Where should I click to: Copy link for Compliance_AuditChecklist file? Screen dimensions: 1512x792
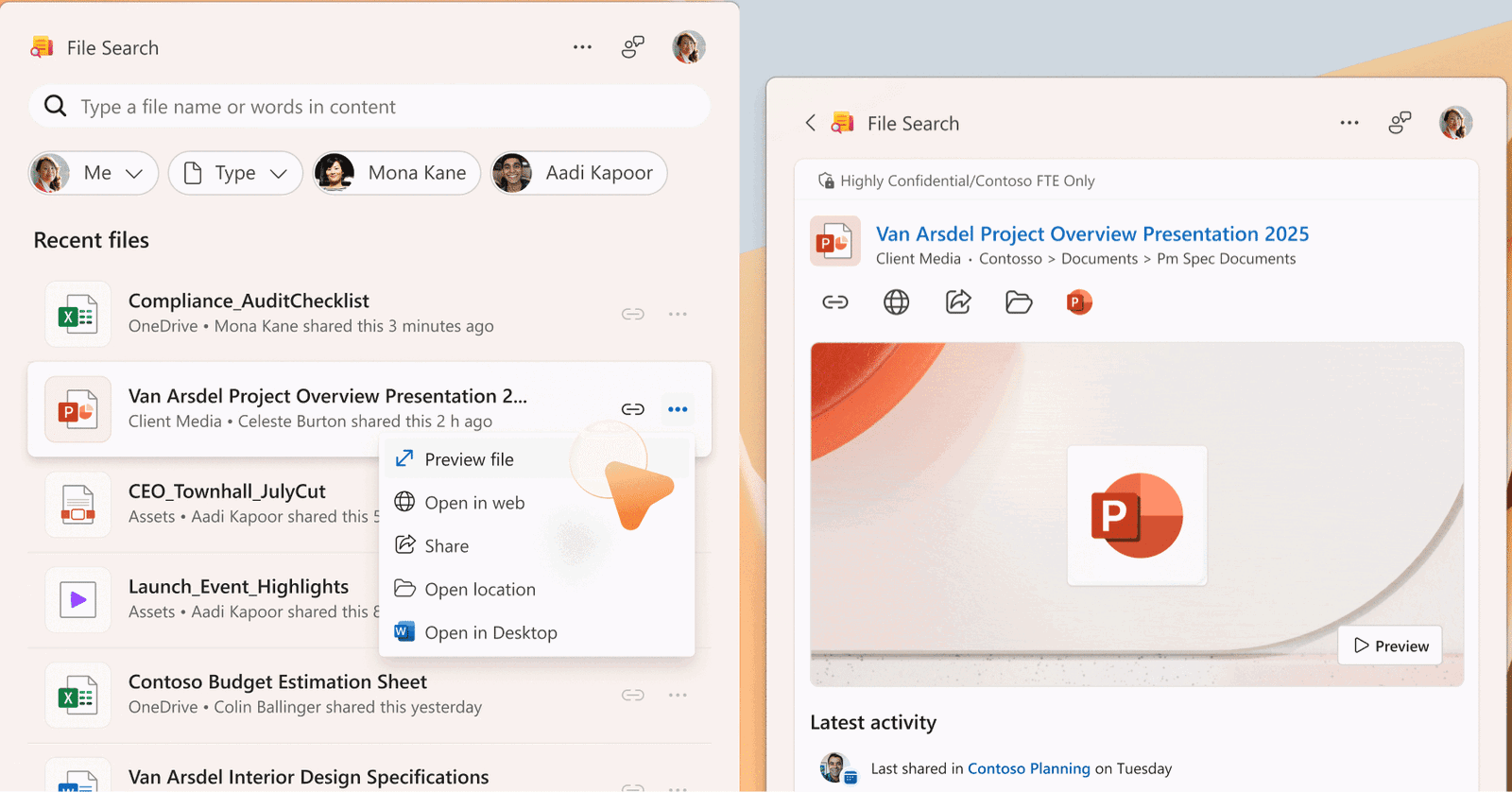click(633, 314)
